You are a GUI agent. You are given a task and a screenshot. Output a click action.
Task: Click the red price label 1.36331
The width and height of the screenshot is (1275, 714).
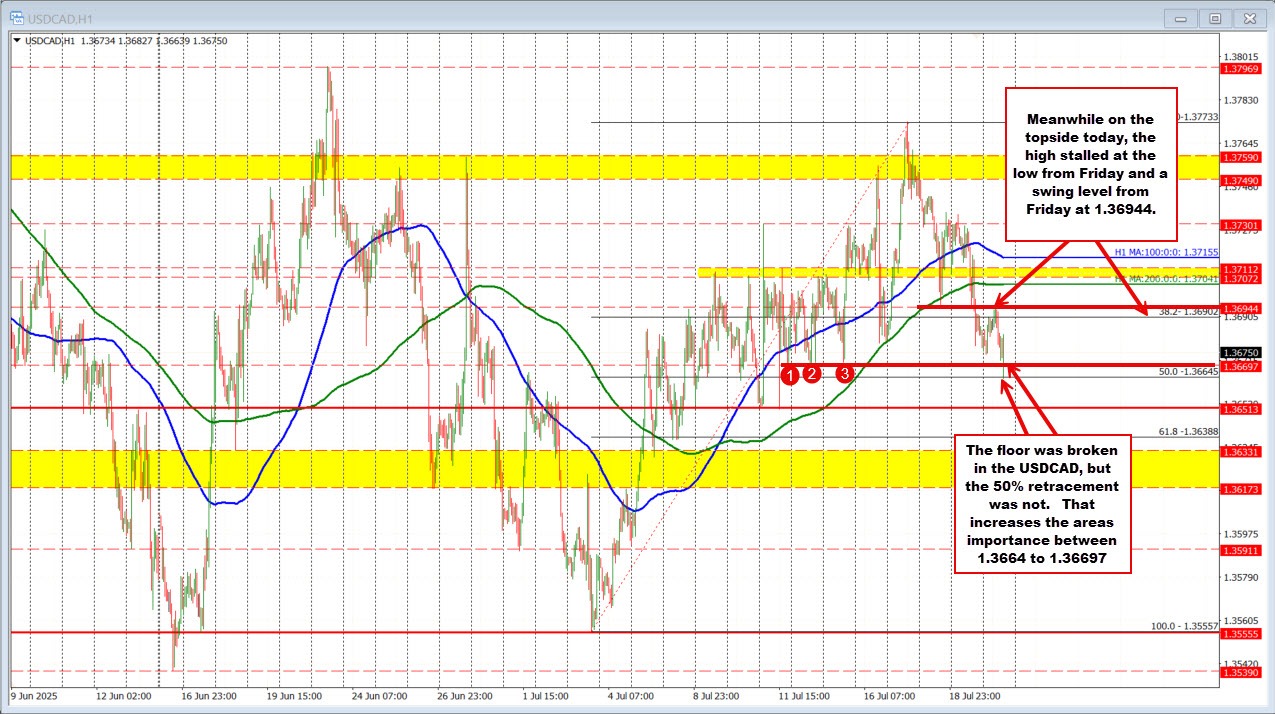(1240, 452)
